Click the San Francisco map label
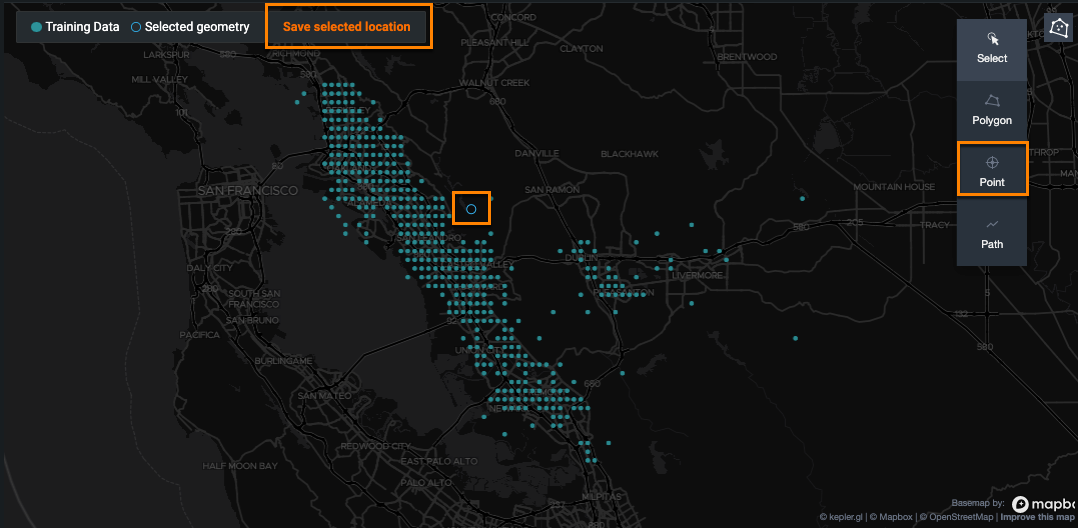 tap(247, 190)
